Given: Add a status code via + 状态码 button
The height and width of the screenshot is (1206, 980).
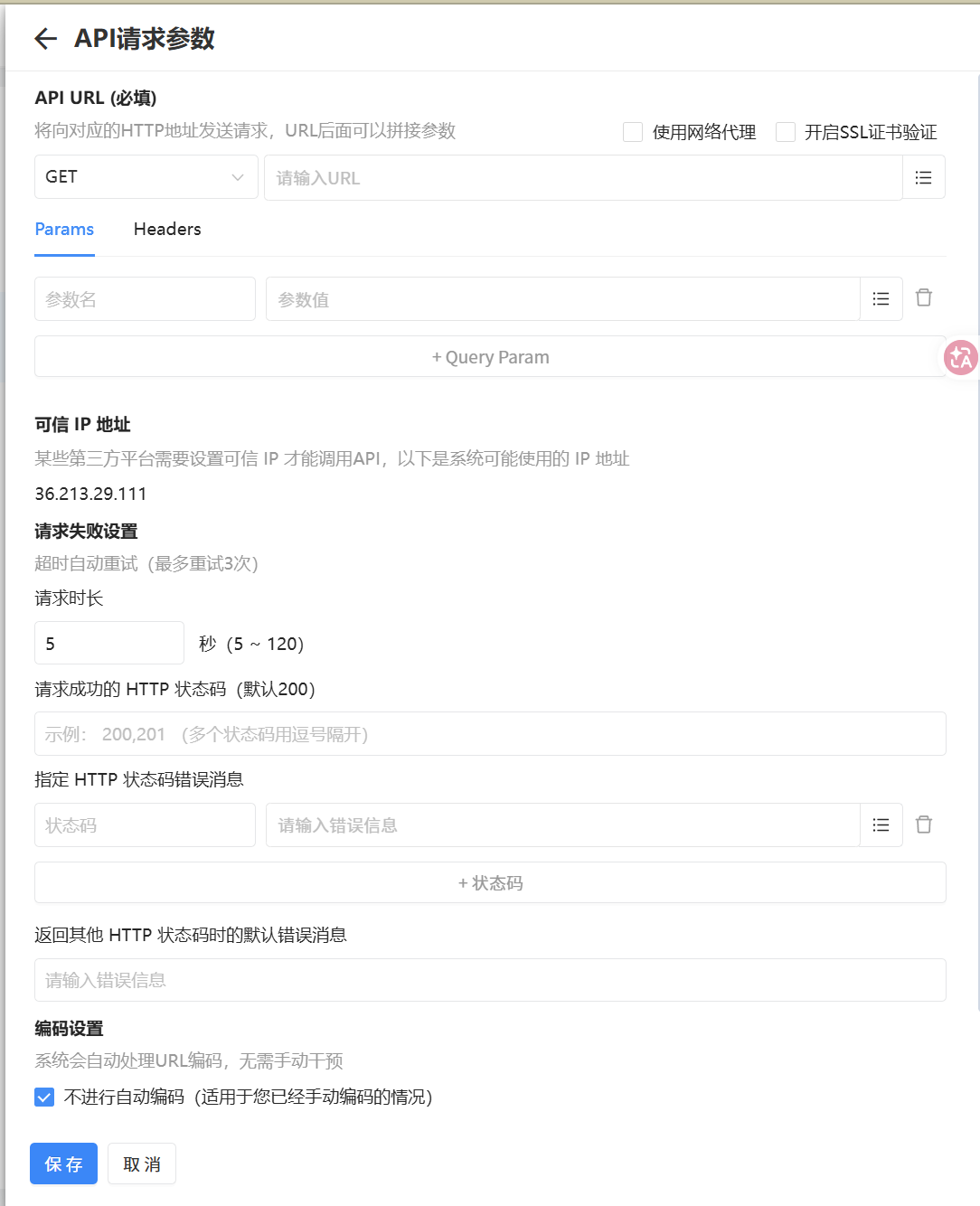Looking at the screenshot, I should coord(490,882).
